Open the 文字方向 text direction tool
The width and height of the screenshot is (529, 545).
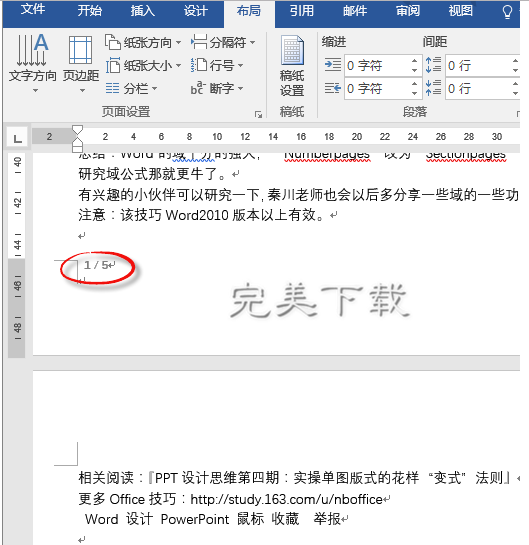[32, 64]
